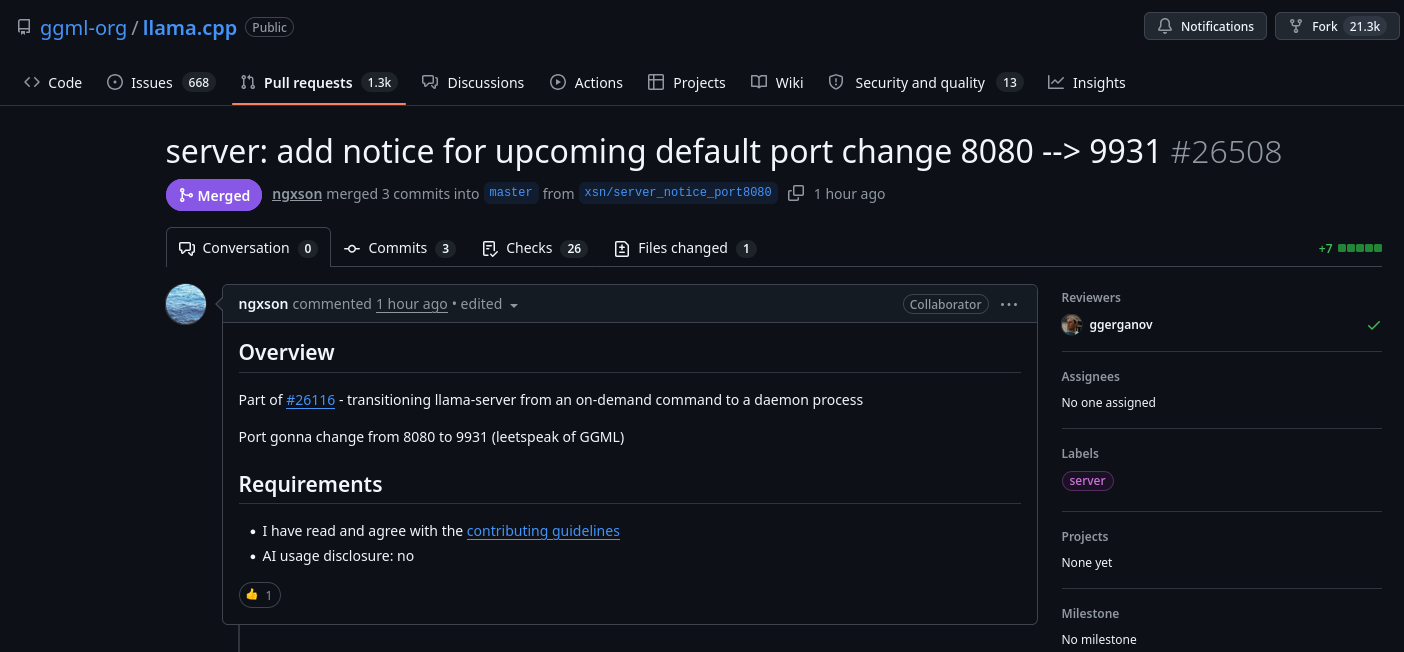The width and height of the screenshot is (1404, 652).
Task: Open the contributing guidelines link
Action: 543,531
